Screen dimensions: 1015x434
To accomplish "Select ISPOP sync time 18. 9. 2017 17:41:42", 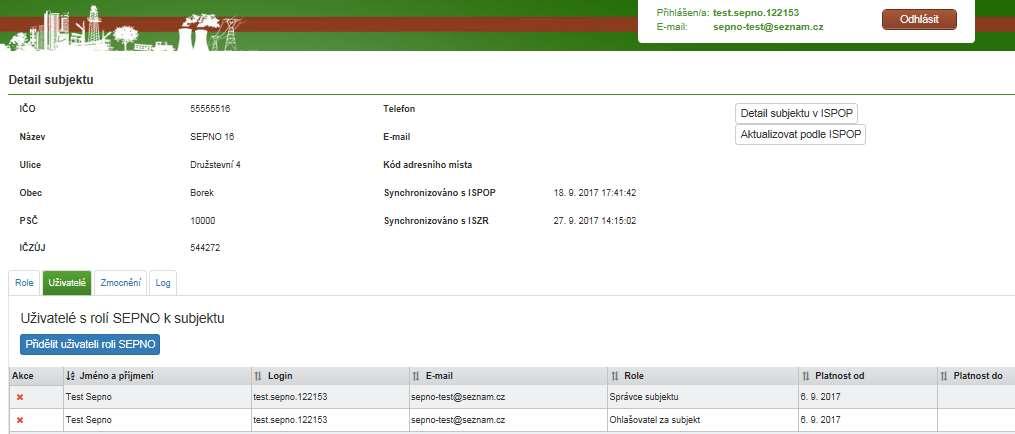I will tap(595, 193).
